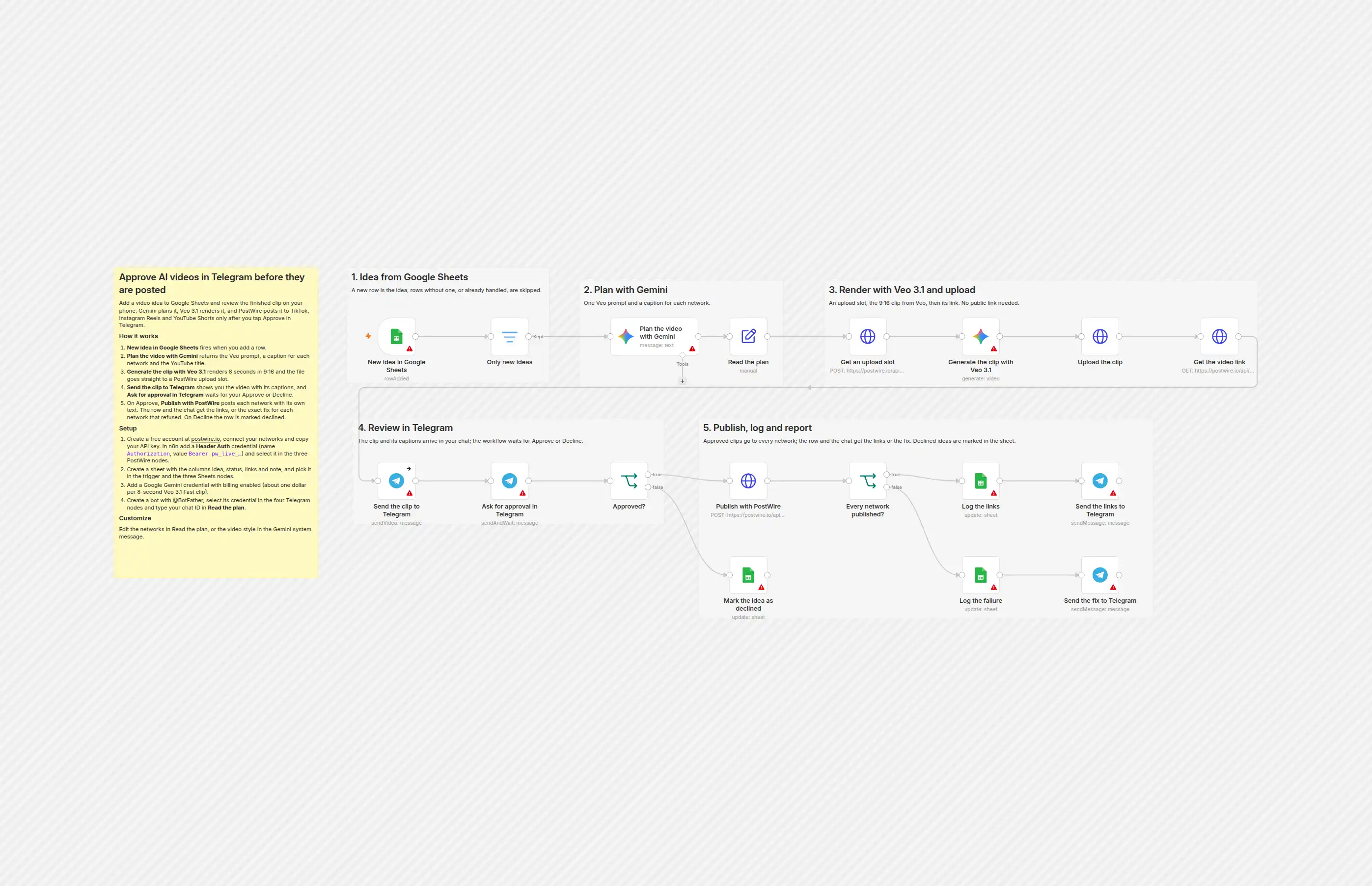This screenshot has height=886, width=1372.
Task: Select Send the clip to Telegram node
Action: pyautogui.click(x=396, y=481)
